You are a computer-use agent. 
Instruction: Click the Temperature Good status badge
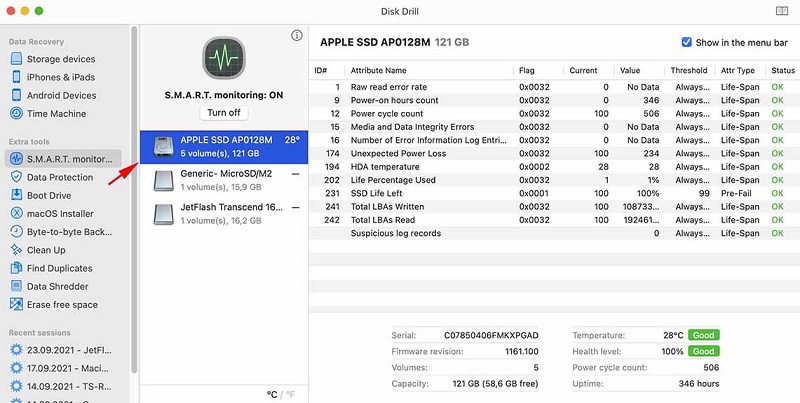(x=704, y=335)
